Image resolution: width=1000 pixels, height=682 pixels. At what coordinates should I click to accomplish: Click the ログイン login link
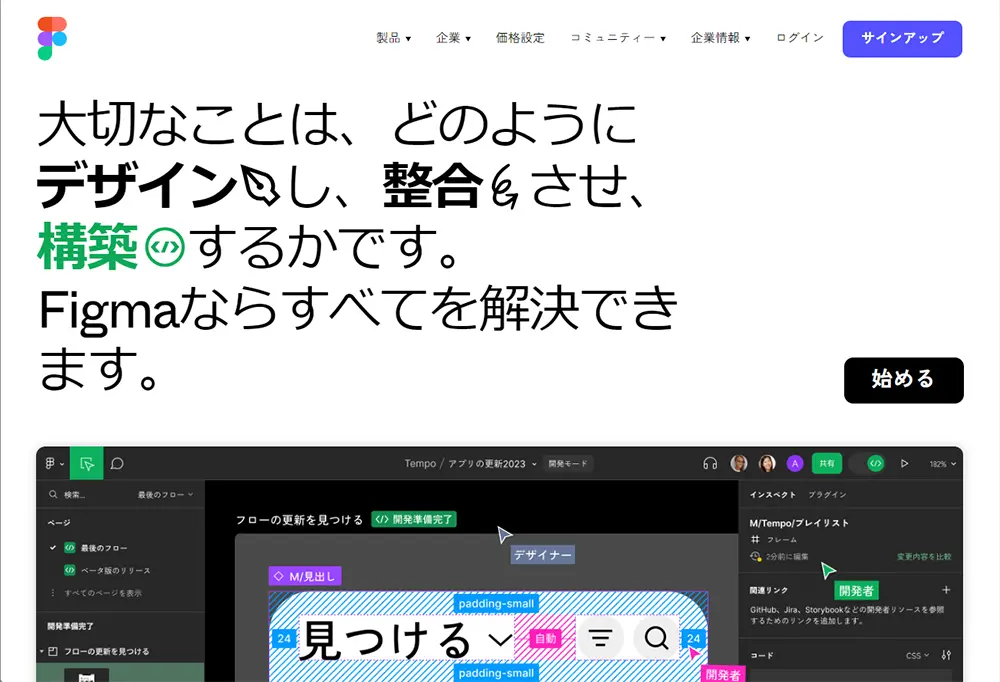[800, 38]
